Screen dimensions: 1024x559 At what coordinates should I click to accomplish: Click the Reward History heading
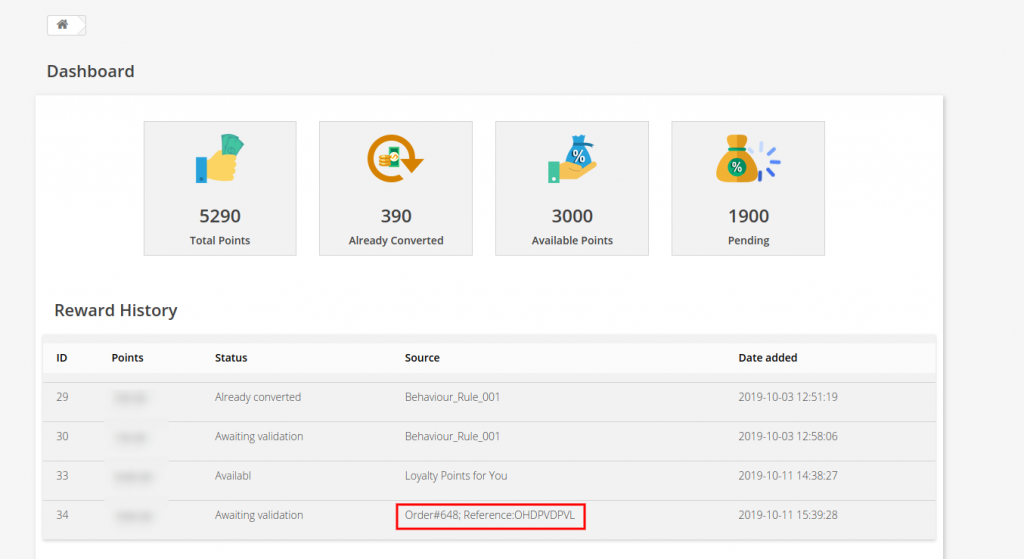pyautogui.click(x=116, y=310)
